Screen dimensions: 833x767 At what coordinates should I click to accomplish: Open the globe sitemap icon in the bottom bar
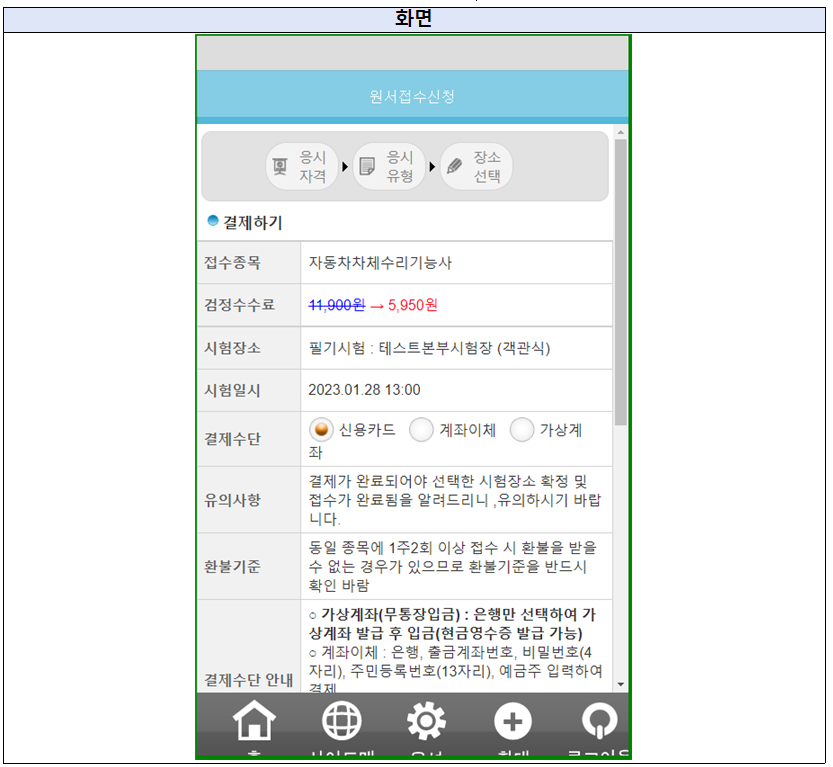click(x=342, y=720)
